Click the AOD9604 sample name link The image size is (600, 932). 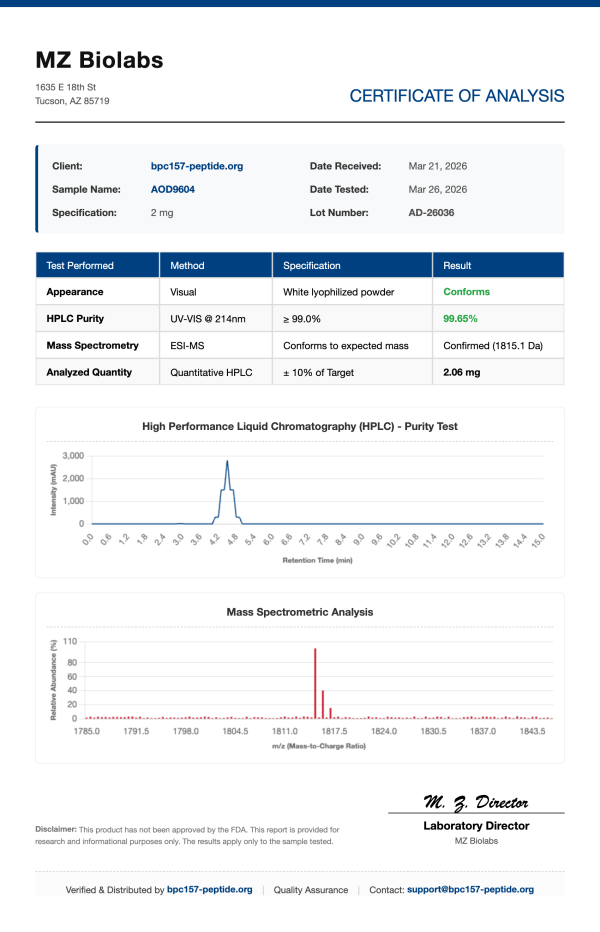(x=172, y=190)
